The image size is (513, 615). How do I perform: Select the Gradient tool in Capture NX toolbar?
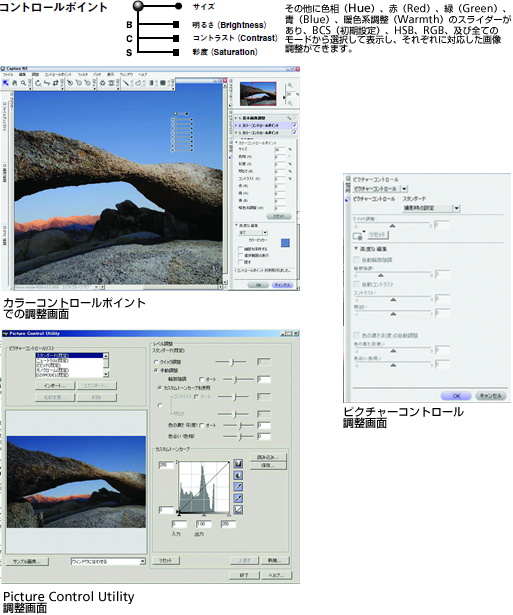(x=151, y=83)
